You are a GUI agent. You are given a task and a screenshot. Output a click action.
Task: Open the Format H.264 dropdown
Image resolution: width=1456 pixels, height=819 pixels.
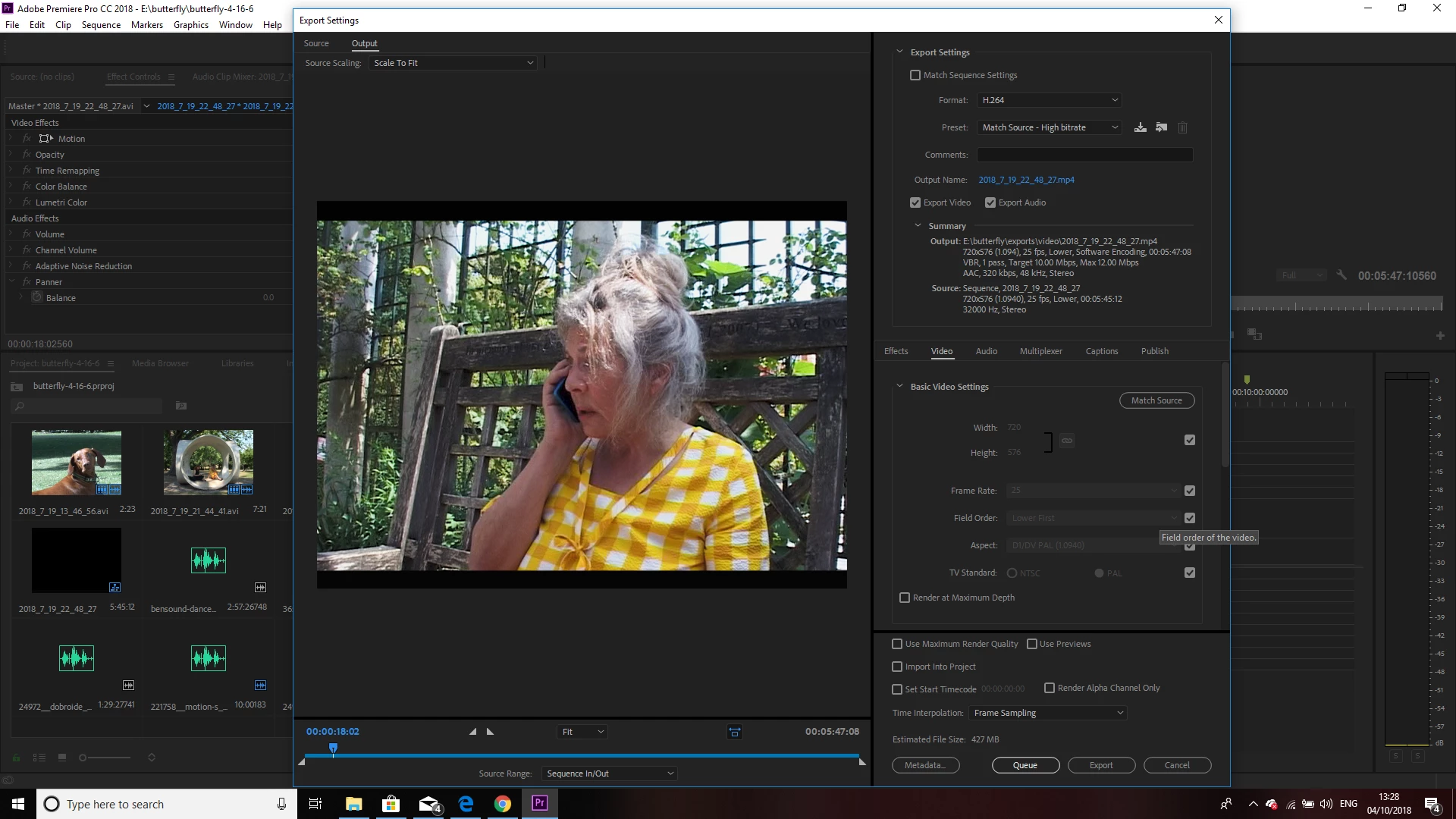point(1048,100)
